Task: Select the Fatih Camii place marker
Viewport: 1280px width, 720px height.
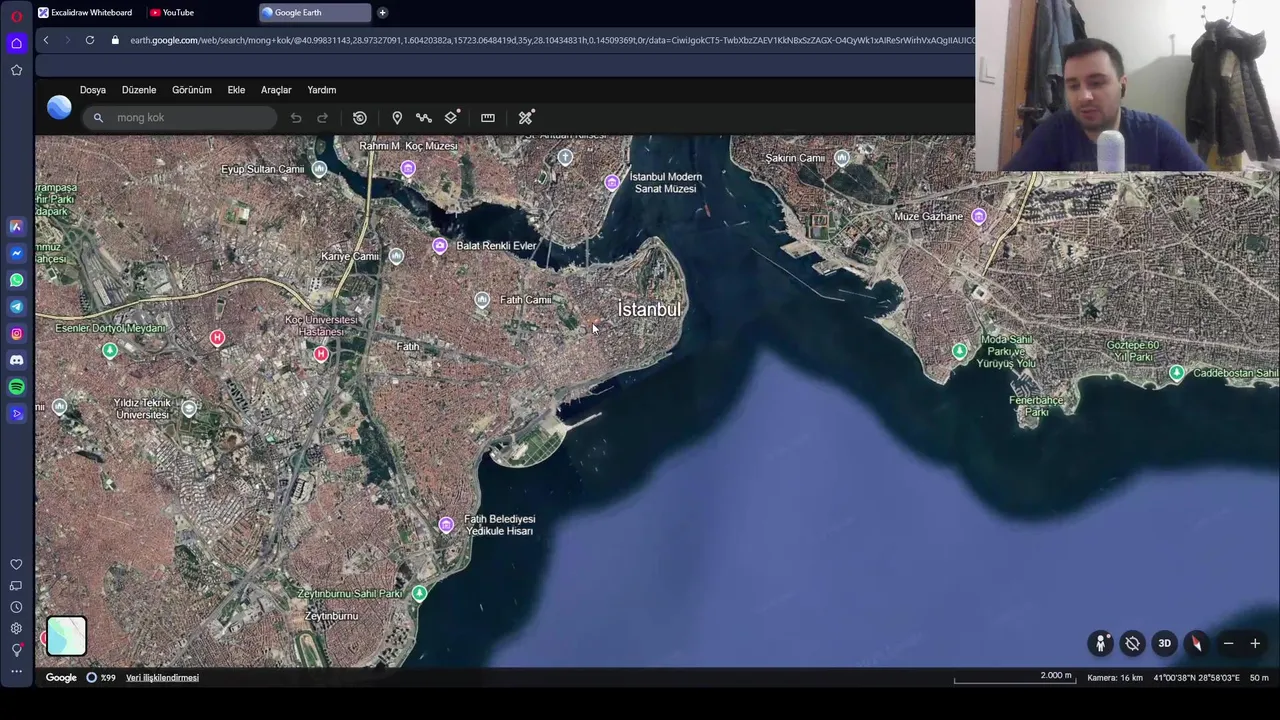Action: [482, 300]
